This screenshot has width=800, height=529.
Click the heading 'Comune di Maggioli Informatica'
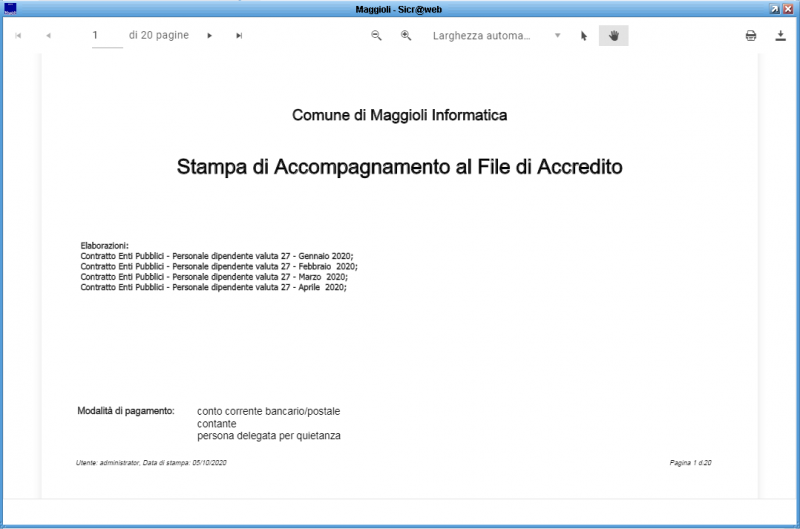click(399, 115)
